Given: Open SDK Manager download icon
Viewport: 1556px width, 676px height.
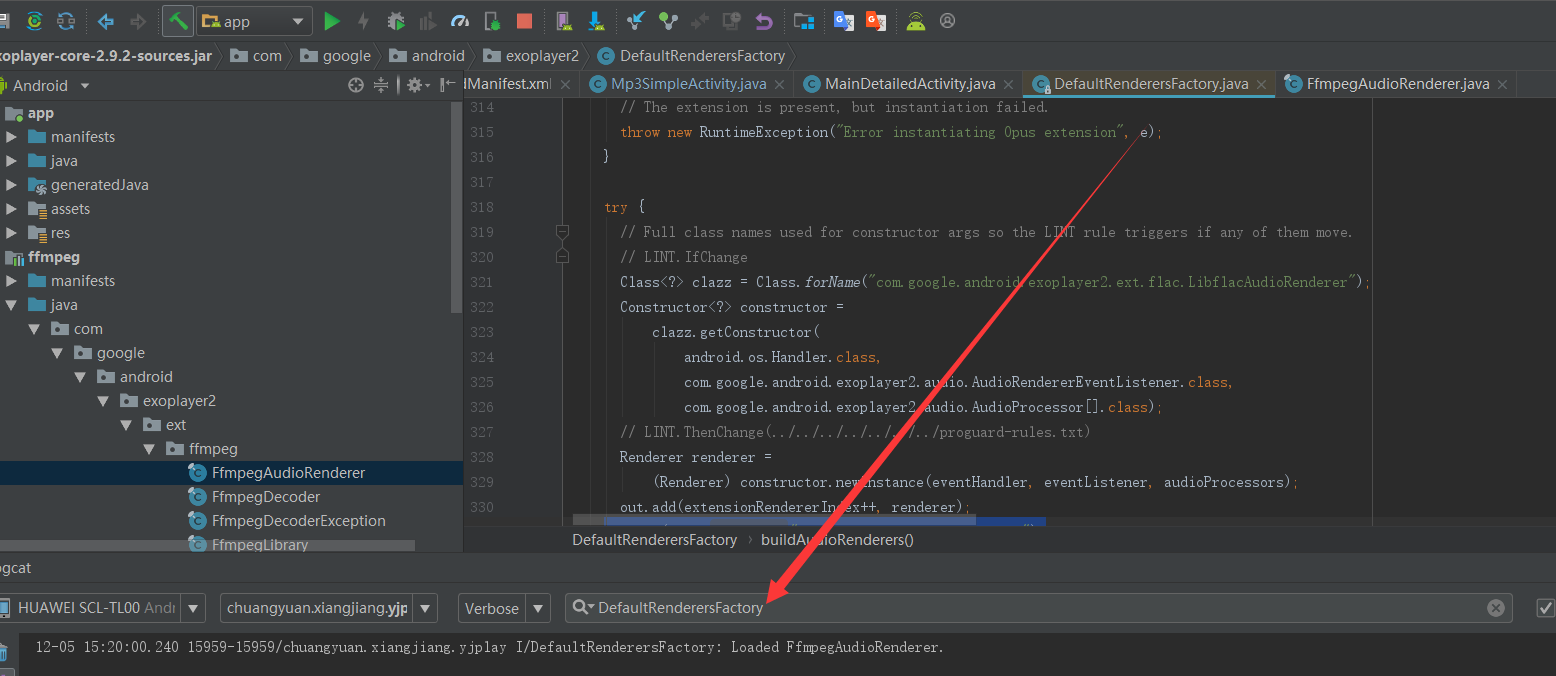Looking at the screenshot, I should coord(596,21).
